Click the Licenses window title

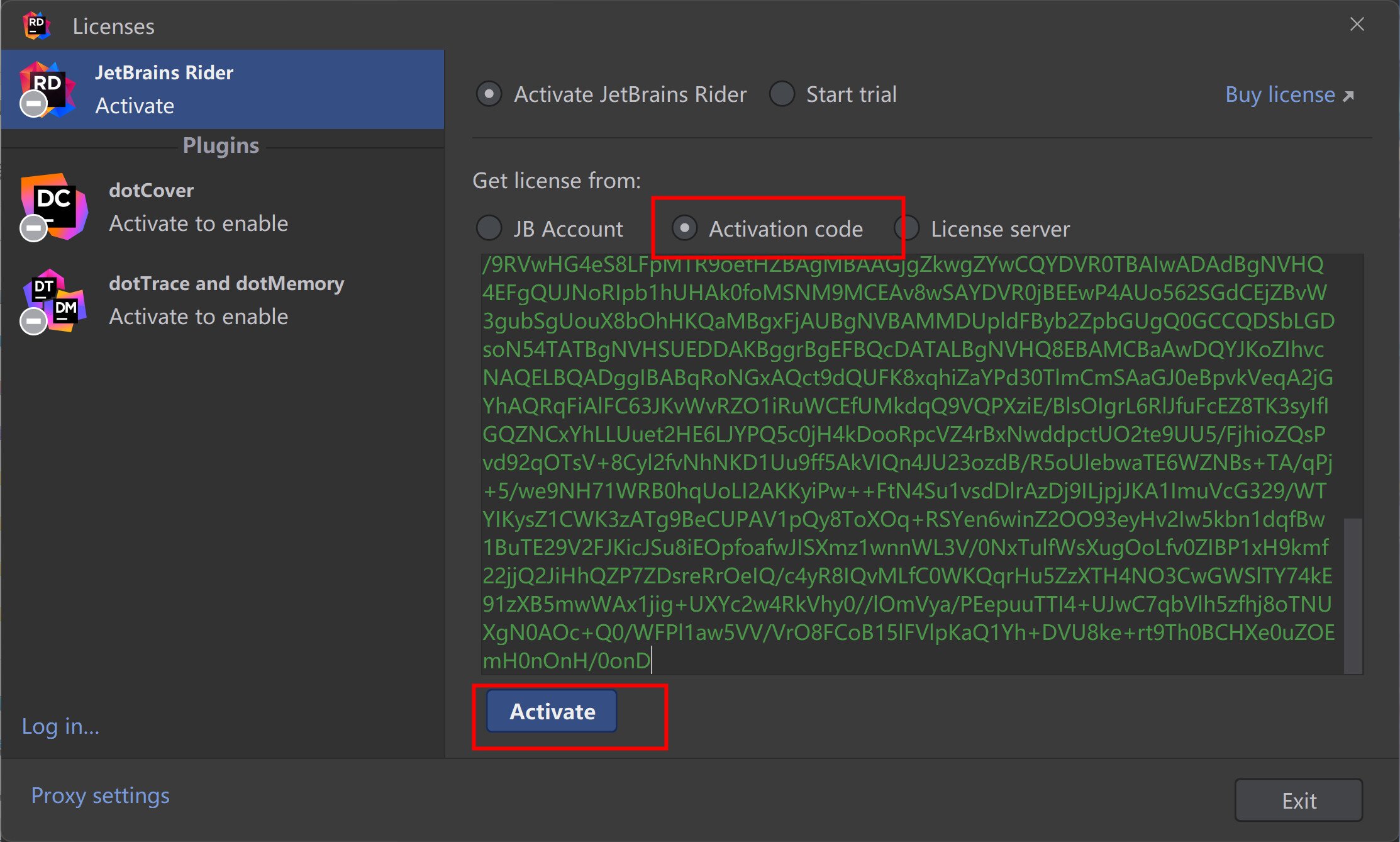pos(114,26)
